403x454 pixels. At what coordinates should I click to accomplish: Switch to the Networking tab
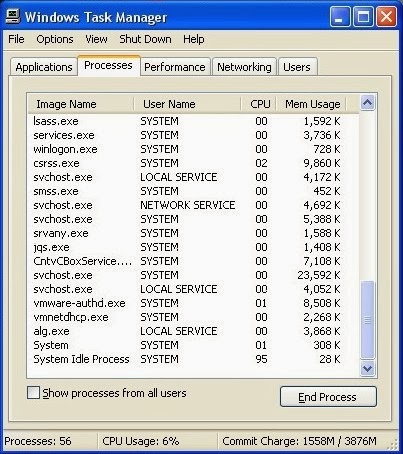point(244,67)
